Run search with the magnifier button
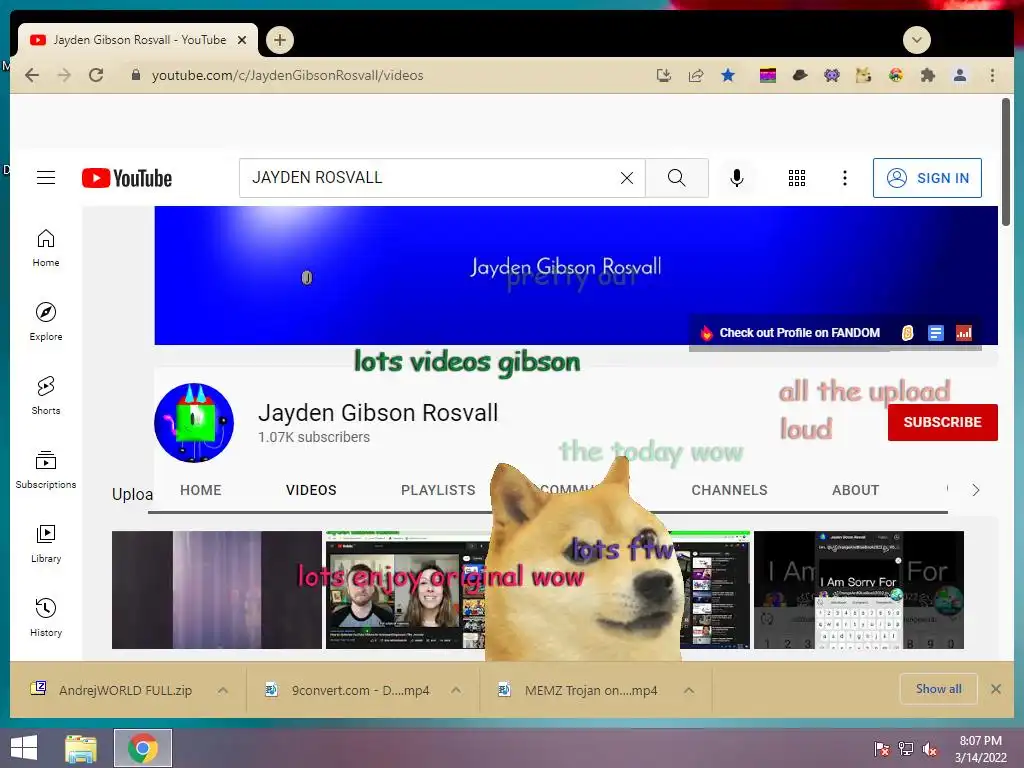Image resolution: width=1024 pixels, height=768 pixels. [x=677, y=178]
